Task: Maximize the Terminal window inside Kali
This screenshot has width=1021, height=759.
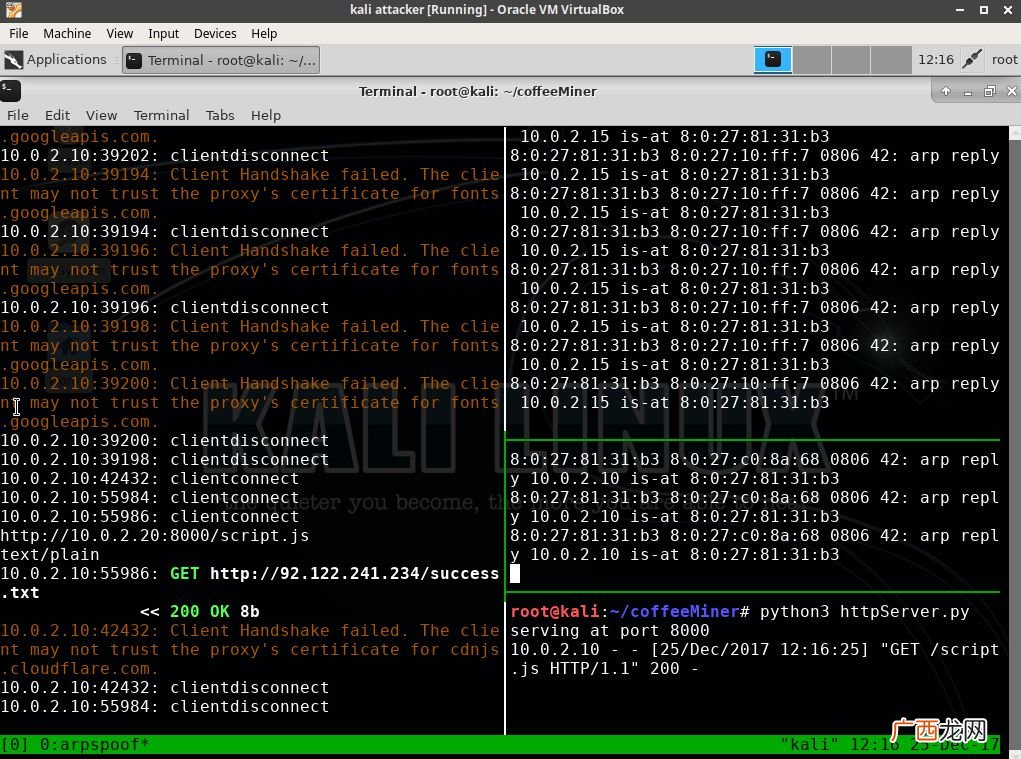Action: point(990,91)
